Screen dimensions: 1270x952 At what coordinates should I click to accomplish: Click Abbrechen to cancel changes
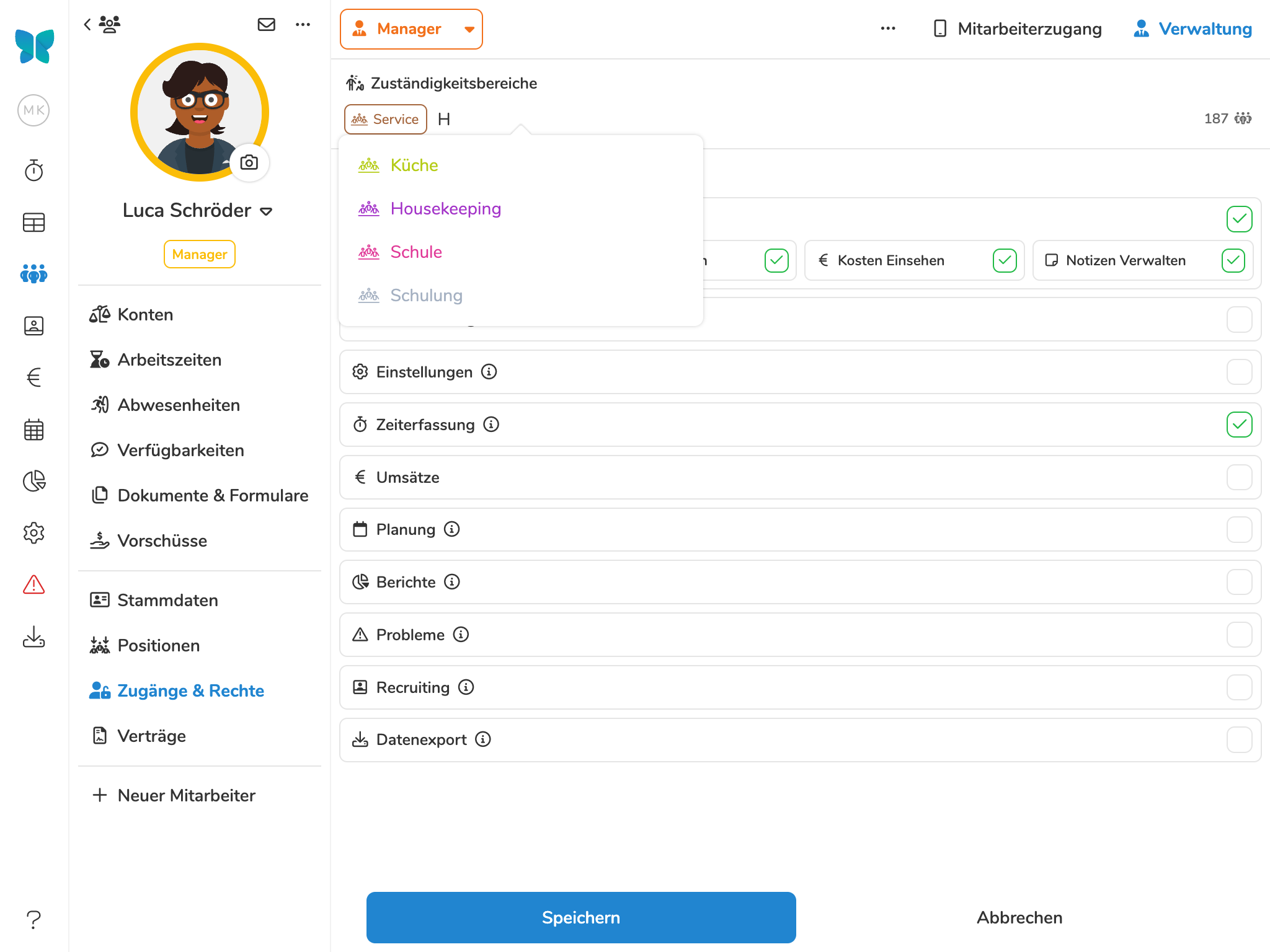pyautogui.click(x=1019, y=917)
